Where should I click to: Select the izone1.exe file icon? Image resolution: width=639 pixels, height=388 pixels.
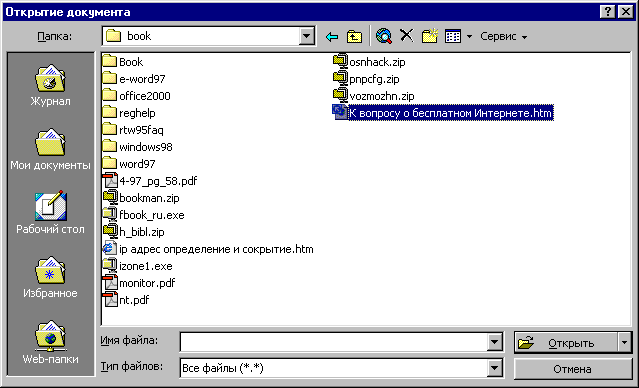[110, 265]
